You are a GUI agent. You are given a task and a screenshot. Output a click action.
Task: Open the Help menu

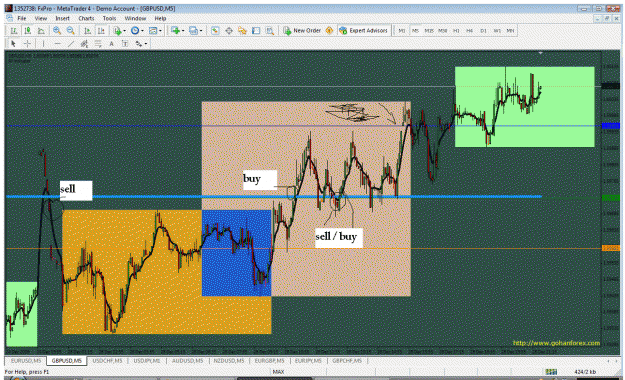[160, 18]
